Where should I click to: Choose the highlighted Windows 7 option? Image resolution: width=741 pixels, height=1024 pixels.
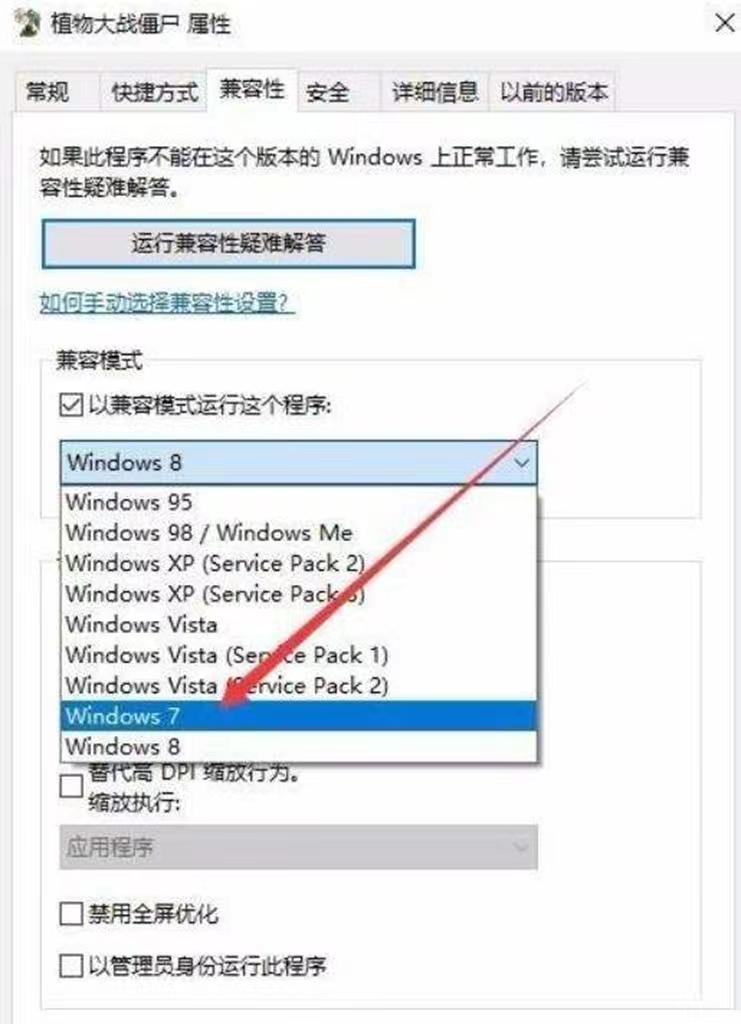tap(299, 716)
